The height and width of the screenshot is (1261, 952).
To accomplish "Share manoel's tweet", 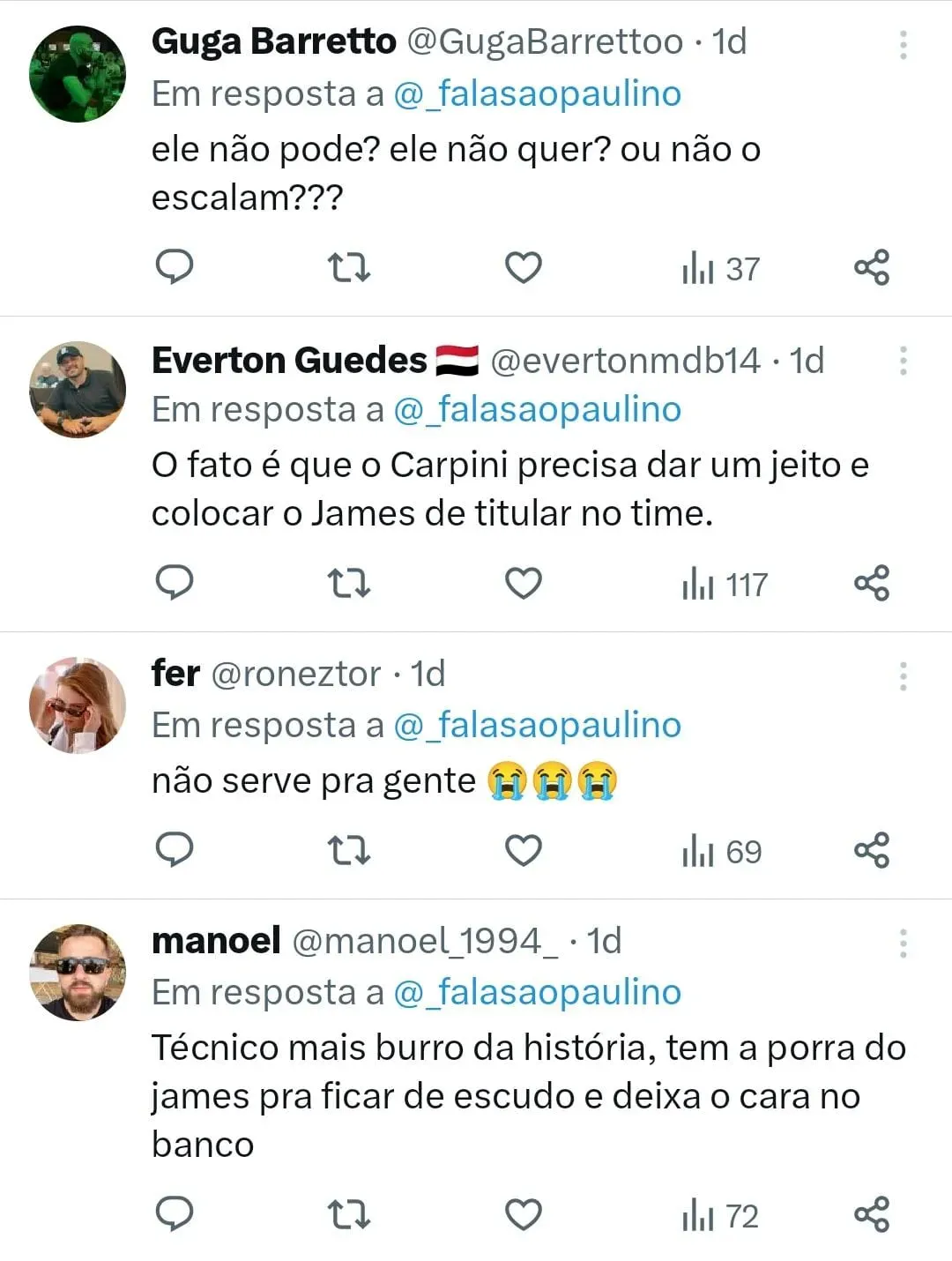I will coord(872,1214).
